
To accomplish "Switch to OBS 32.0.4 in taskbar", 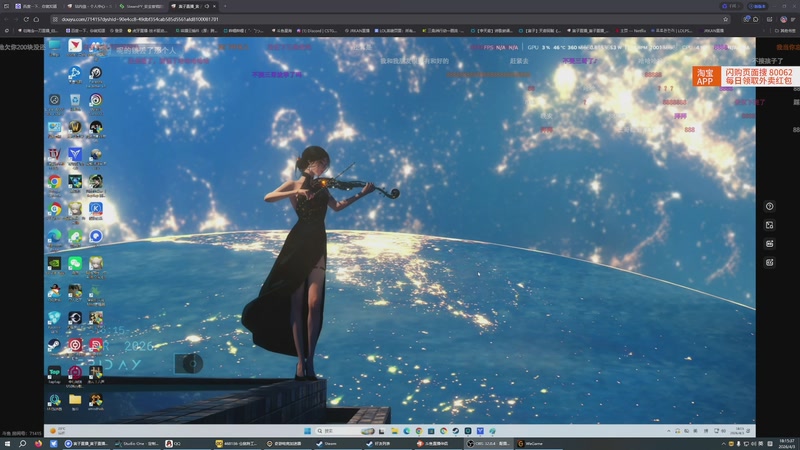I will coord(488,444).
